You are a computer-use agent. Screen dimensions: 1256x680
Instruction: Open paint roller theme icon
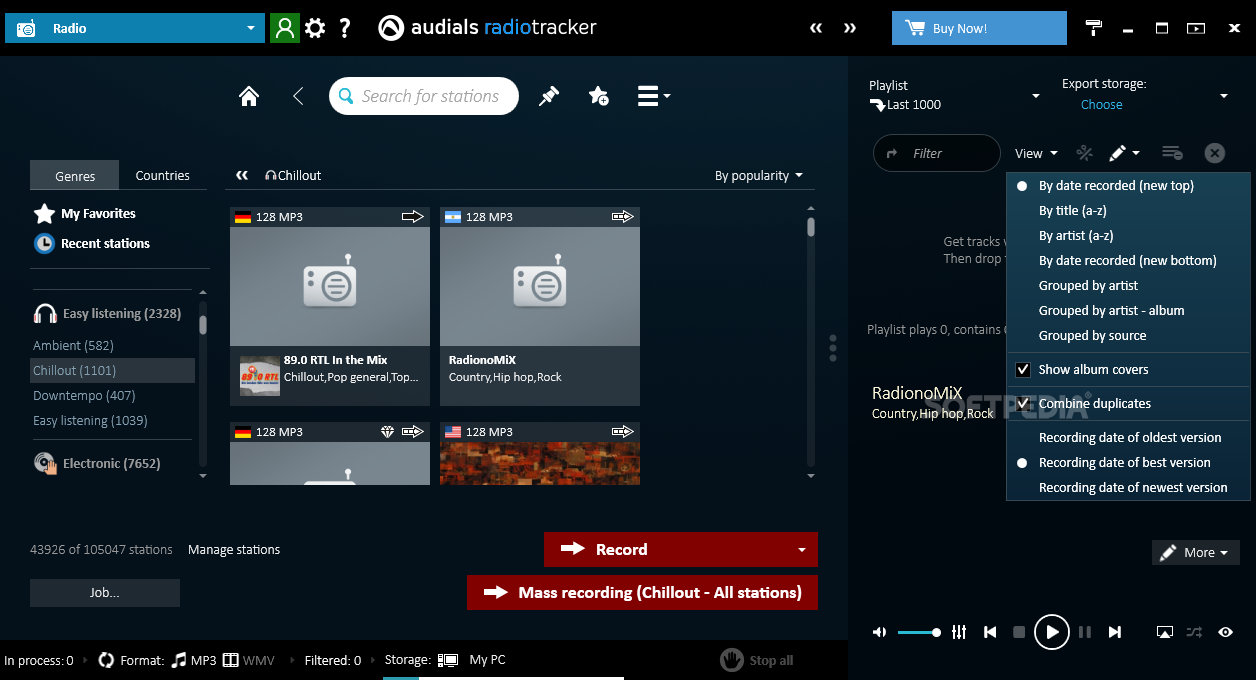tap(1094, 28)
